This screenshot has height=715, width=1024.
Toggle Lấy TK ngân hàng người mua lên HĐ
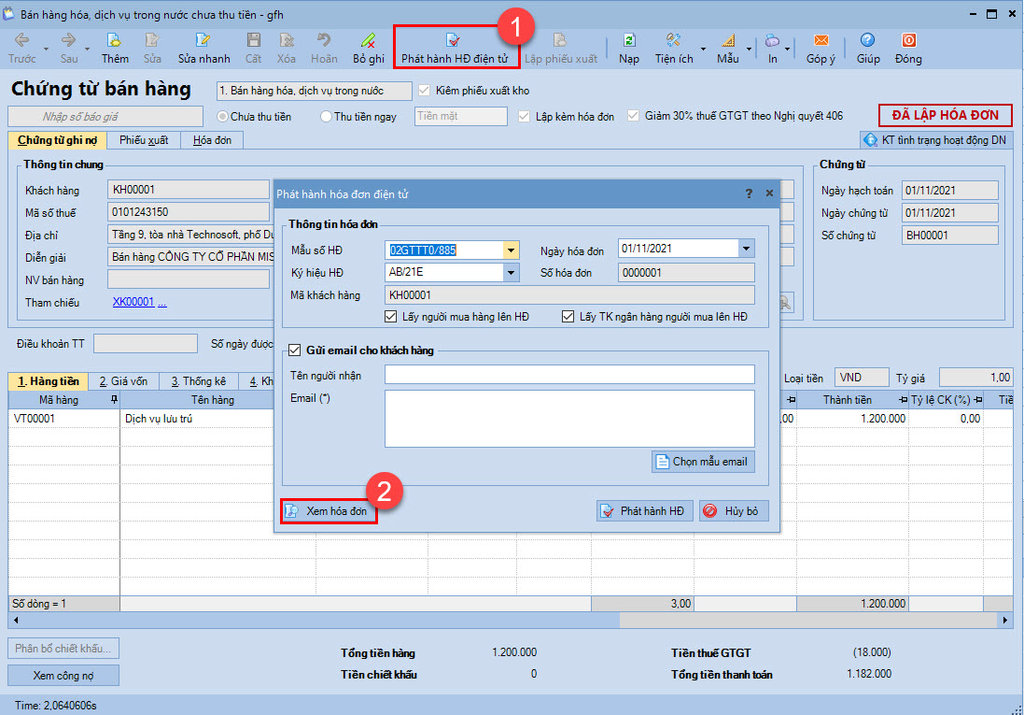568,317
